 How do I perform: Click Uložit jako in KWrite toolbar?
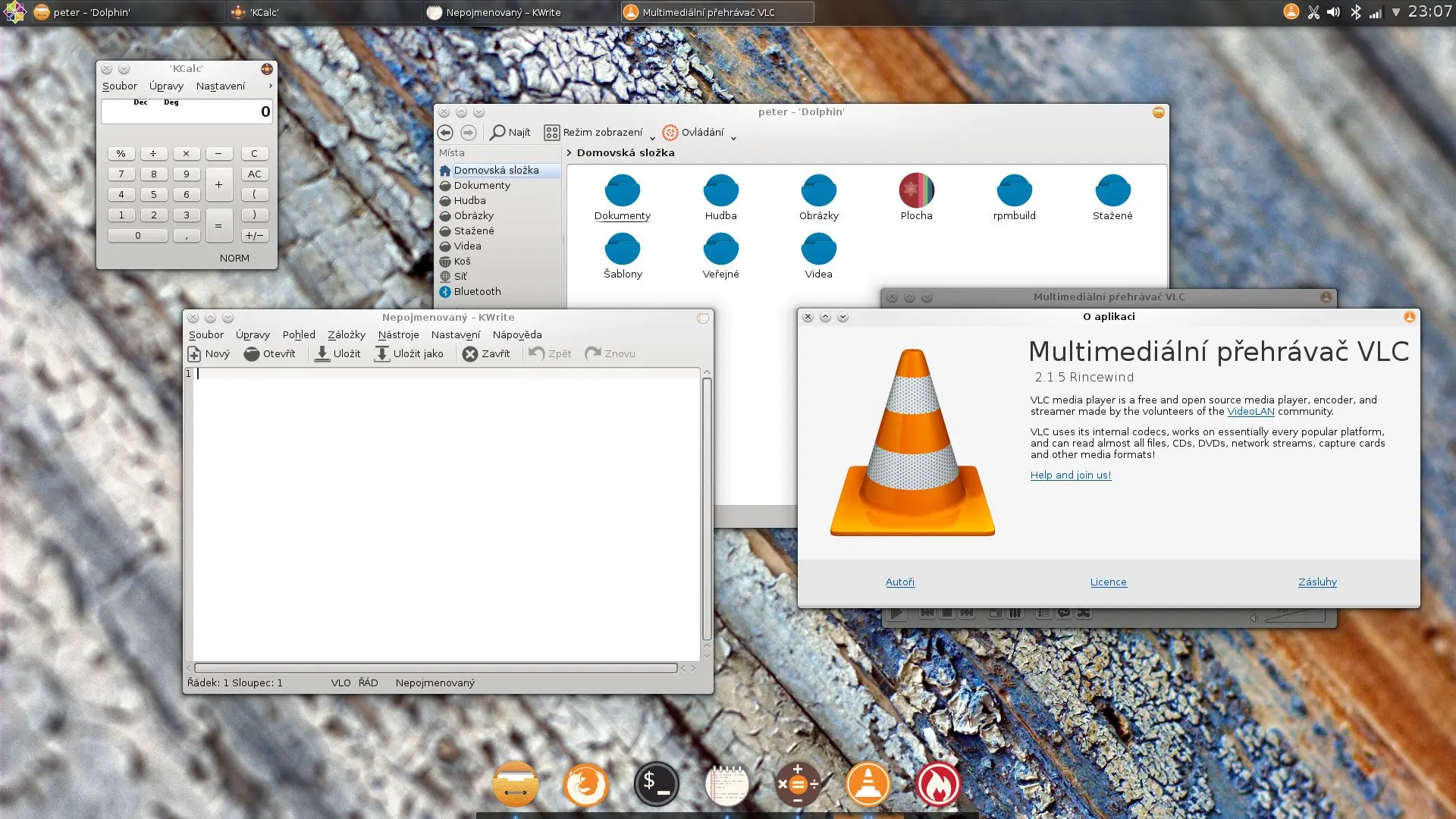tap(409, 354)
